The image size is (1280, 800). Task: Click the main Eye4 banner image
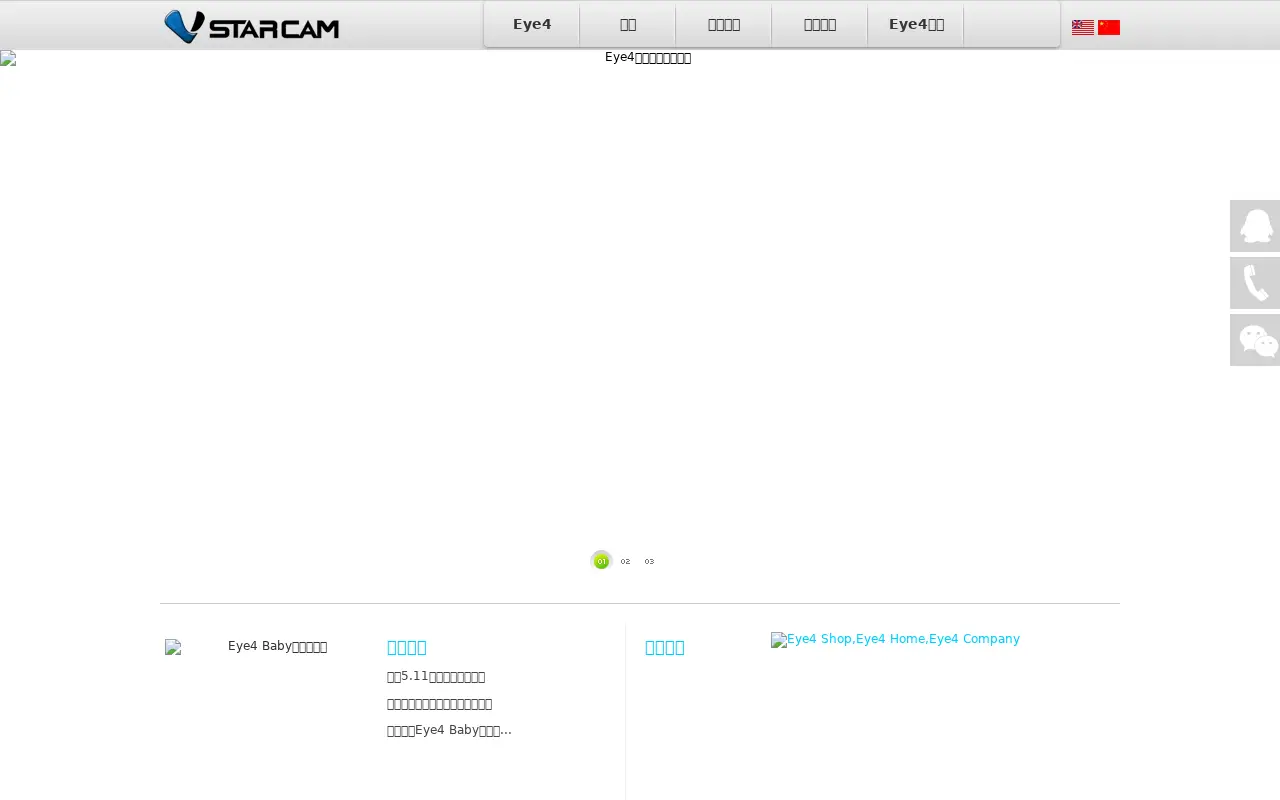[640, 300]
